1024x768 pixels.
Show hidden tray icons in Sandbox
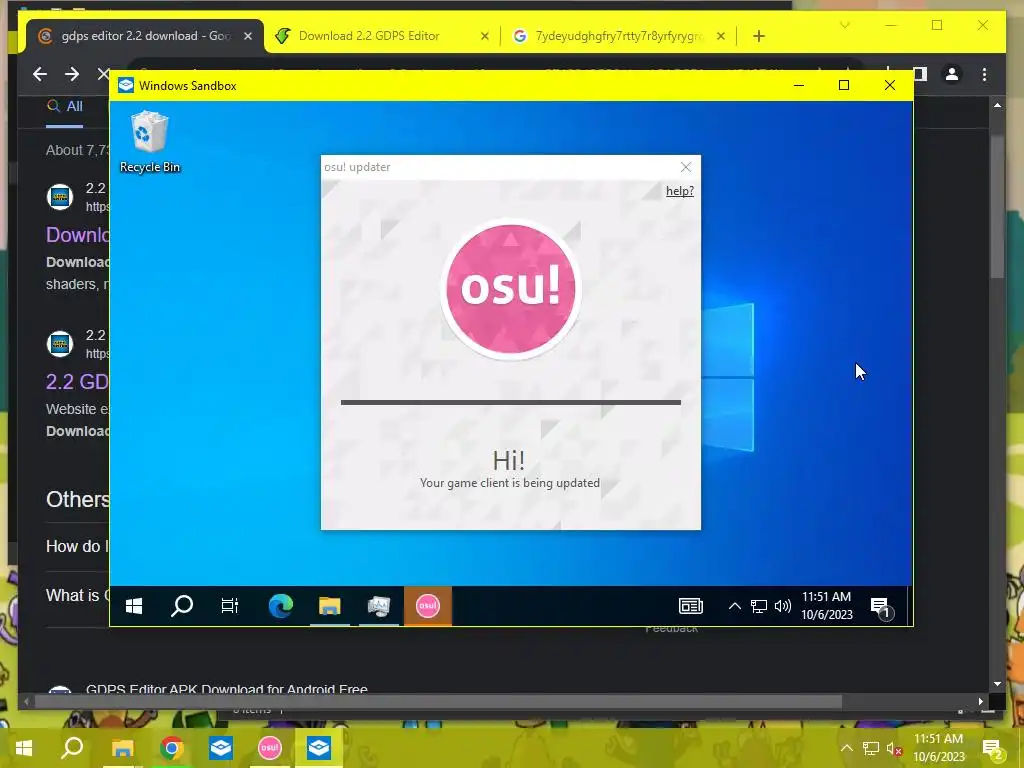coord(735,606)
